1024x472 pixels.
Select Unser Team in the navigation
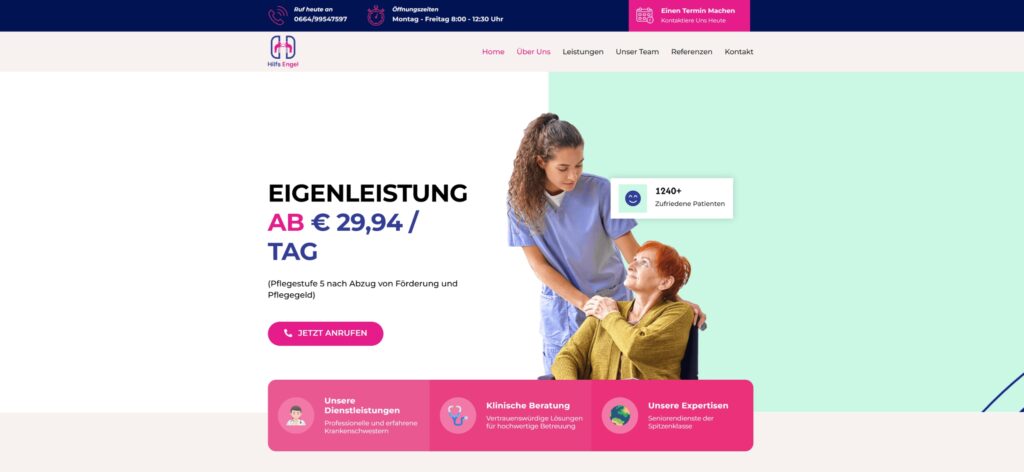tap(637, 52)
